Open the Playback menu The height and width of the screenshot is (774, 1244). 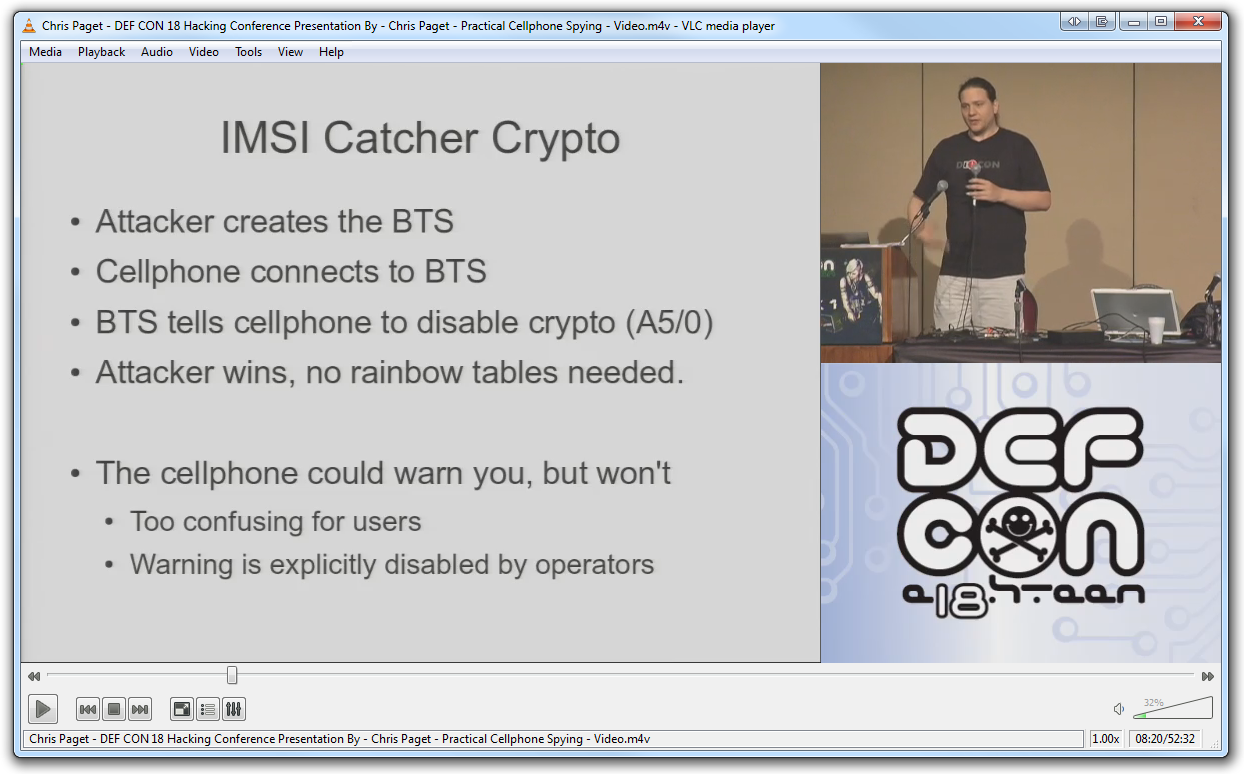[102, 52]
